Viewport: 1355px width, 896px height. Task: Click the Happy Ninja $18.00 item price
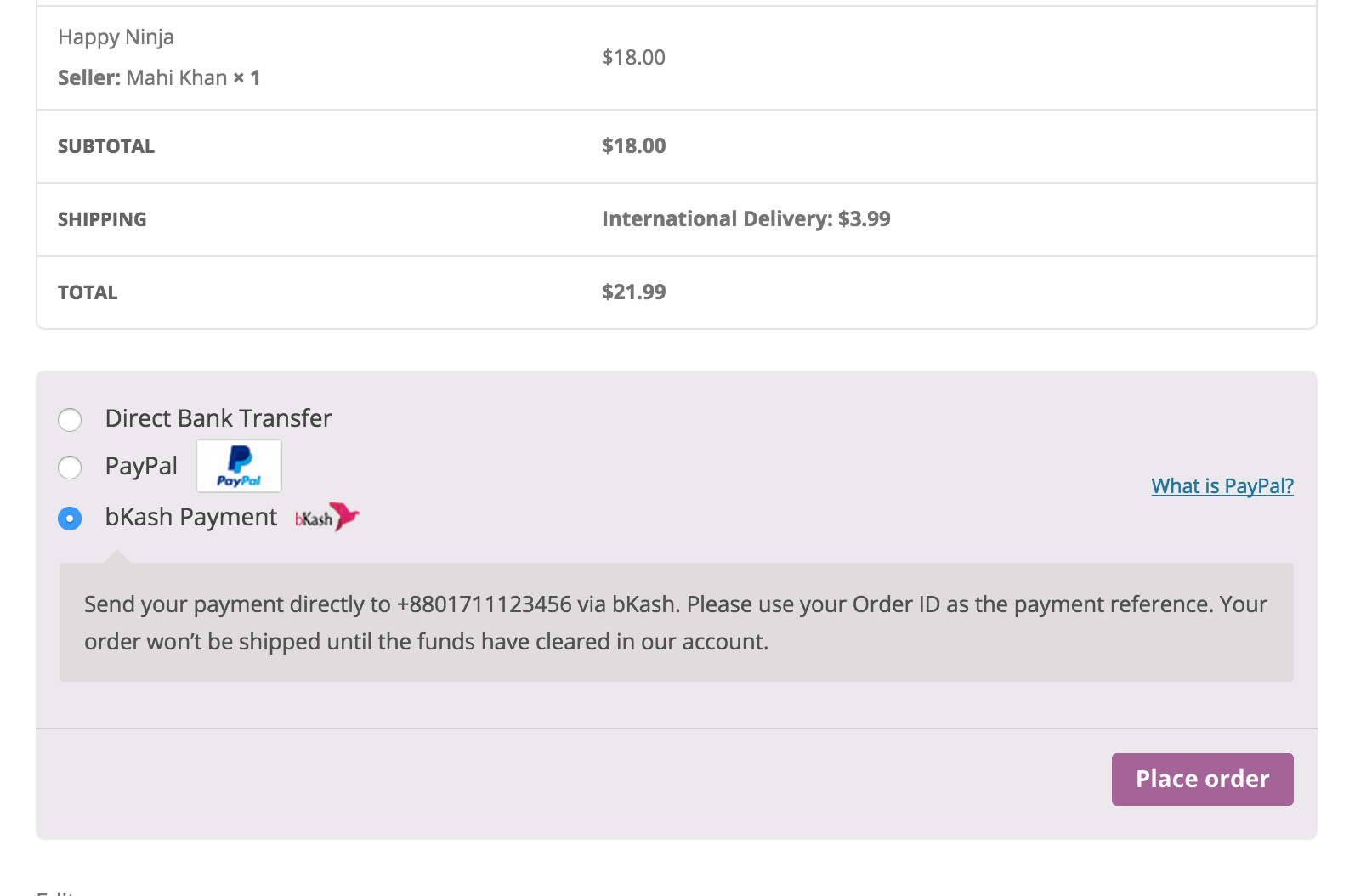pos(633,58)
